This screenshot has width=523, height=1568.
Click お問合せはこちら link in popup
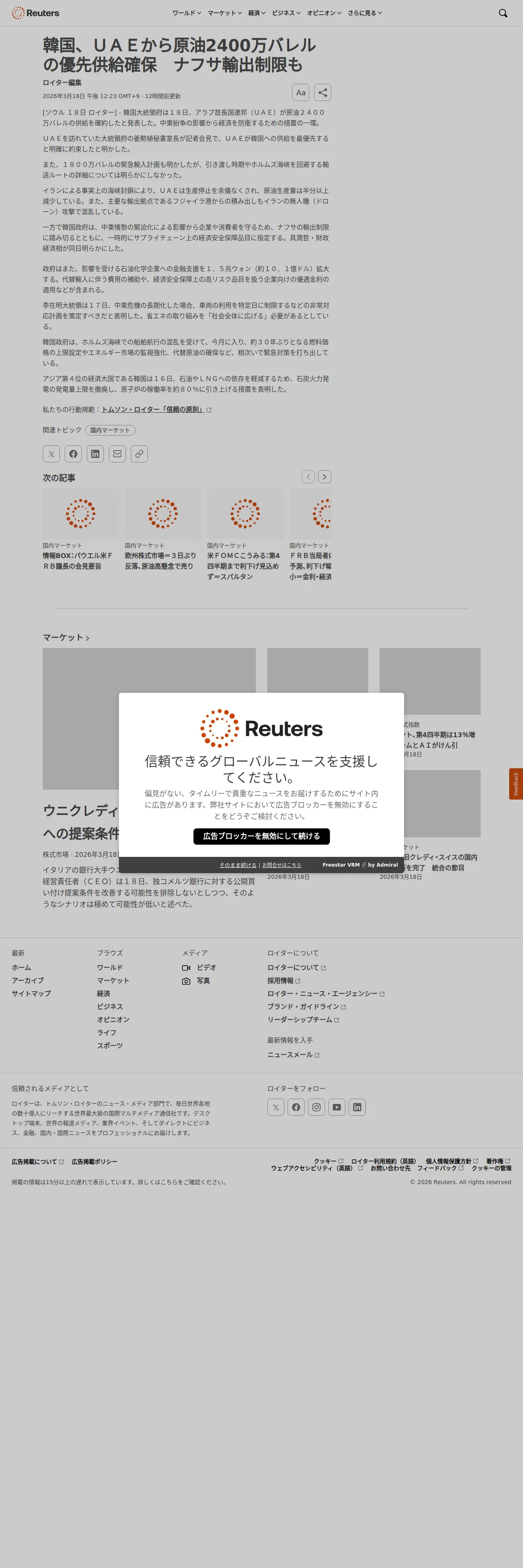[281, 865]
